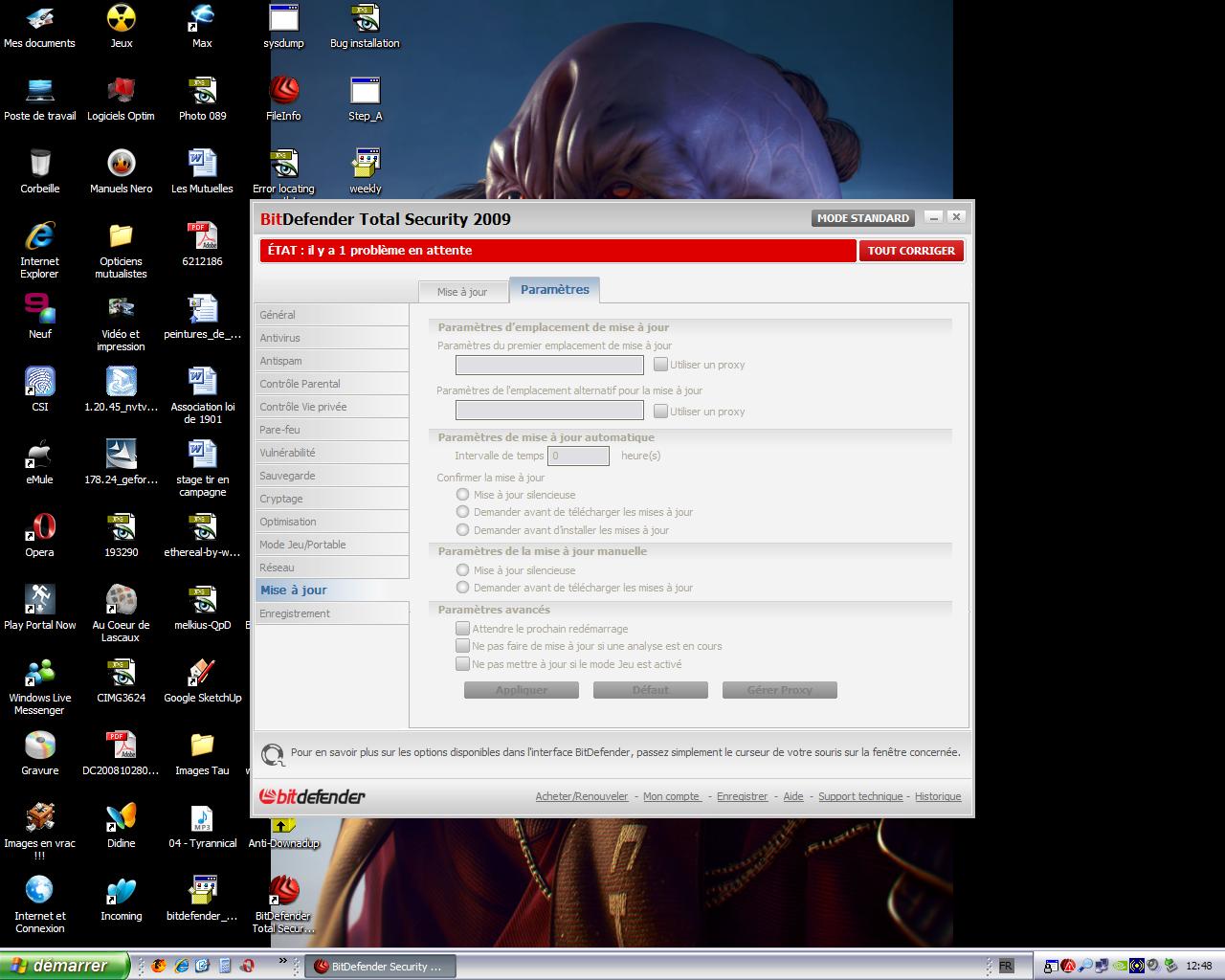Image resolution: width=1225 pixels, height=980 pixels.
Task: Check no update while analysis running
Action: (x=463, y=646)
